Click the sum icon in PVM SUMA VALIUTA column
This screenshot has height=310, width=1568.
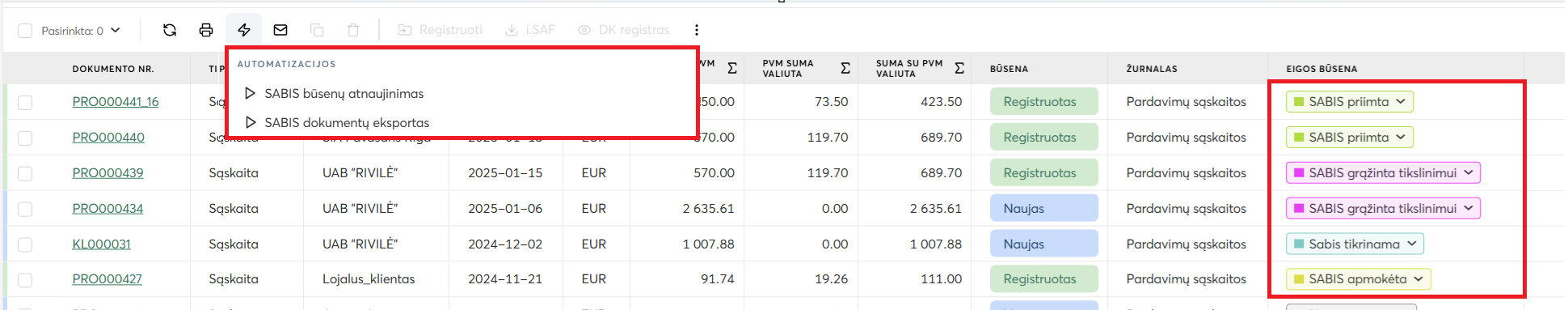pyautogui.click(x=845, y=68)
